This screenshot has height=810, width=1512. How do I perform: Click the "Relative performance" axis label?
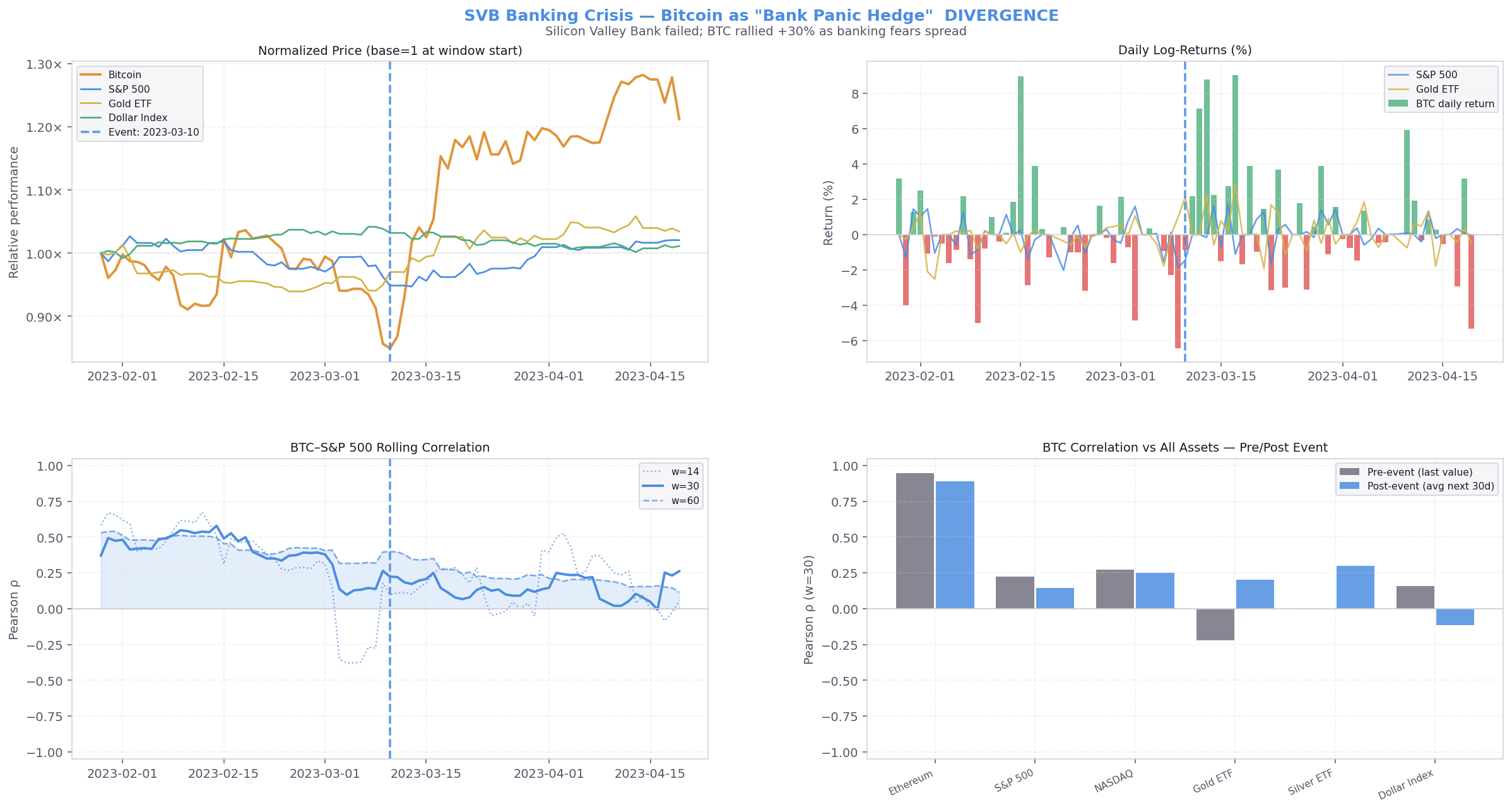(x=14, y=212)
